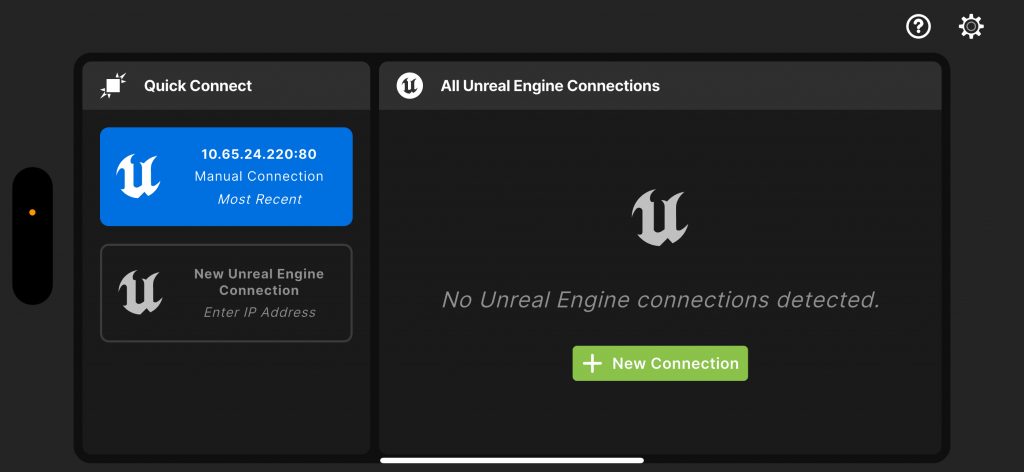Click the large Unreal logo above the no-connections message

coord(660,218)
